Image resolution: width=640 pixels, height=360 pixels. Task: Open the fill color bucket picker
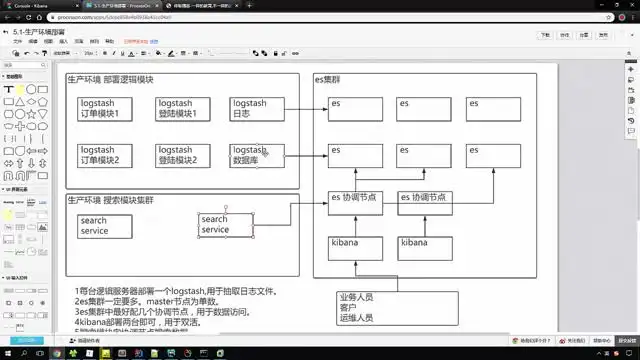tap(159, 53)
